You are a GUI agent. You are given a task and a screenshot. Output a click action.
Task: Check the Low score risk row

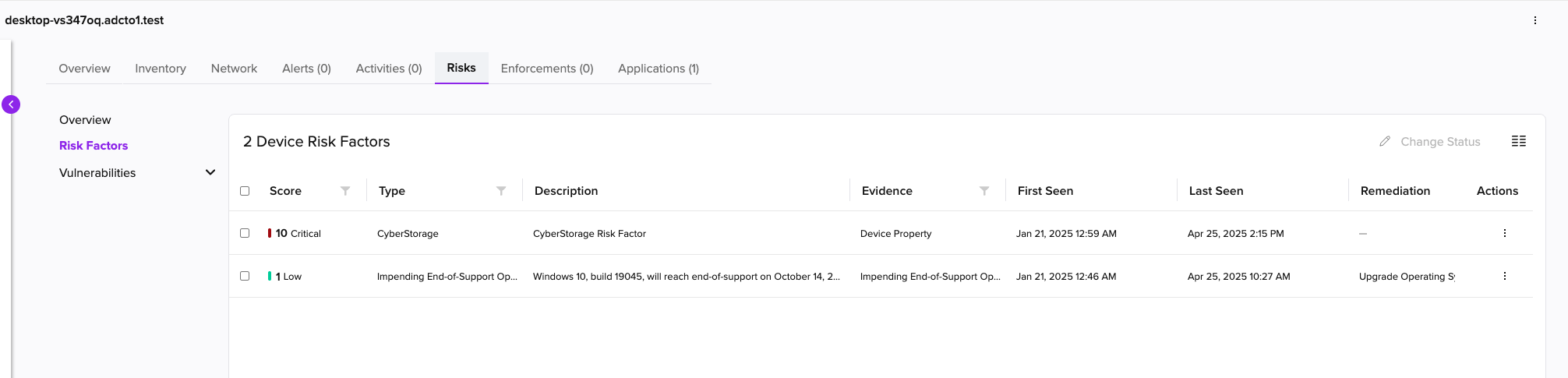(245, 276)
